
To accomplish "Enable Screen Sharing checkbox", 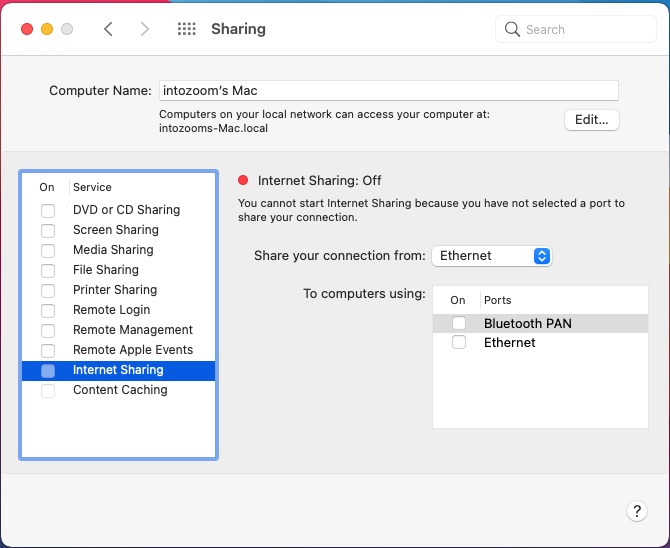I will pyautogui.click(x=48, y=230).
